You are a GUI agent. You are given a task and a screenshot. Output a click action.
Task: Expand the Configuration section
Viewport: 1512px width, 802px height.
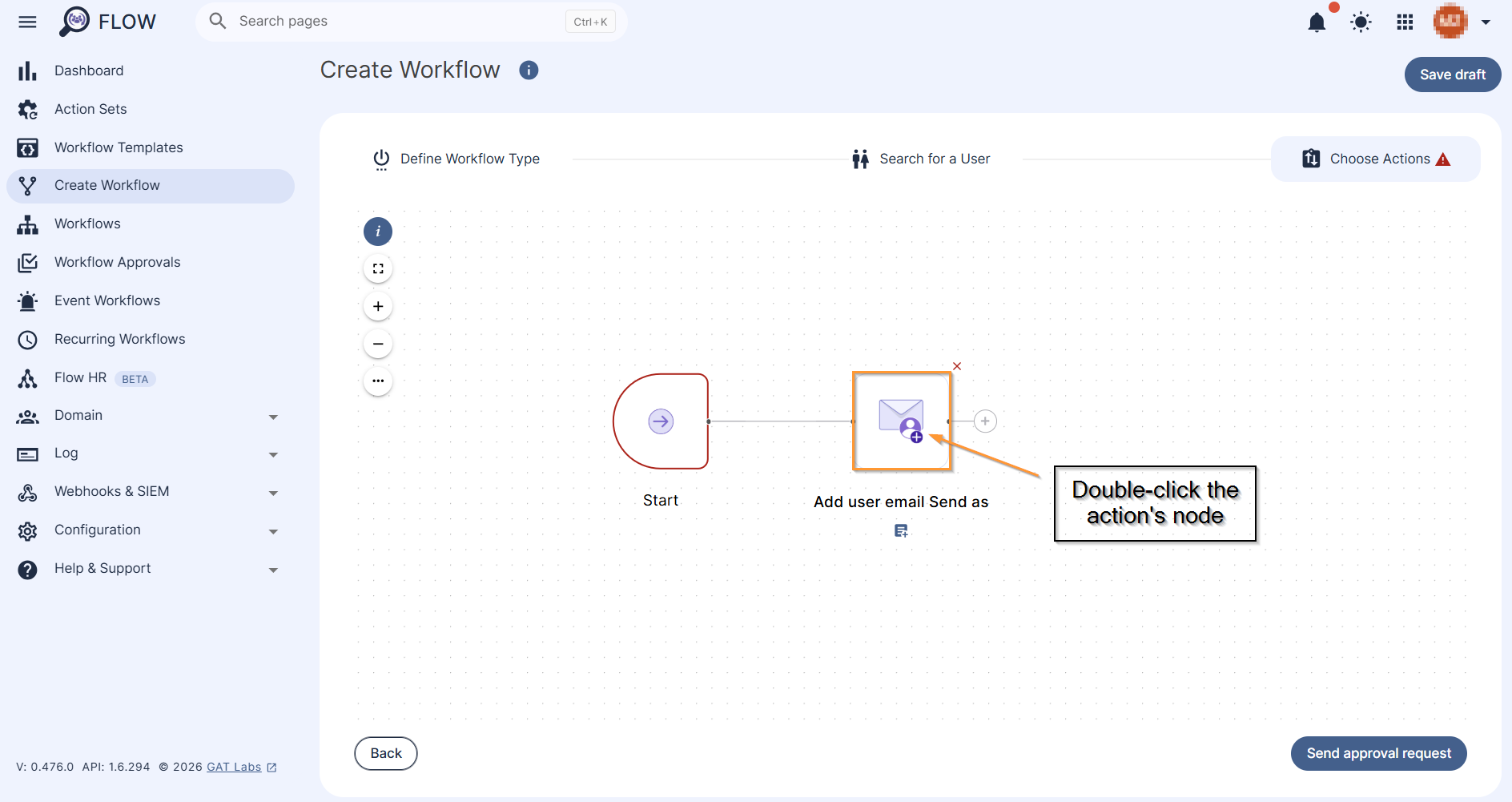coord(151,530)
